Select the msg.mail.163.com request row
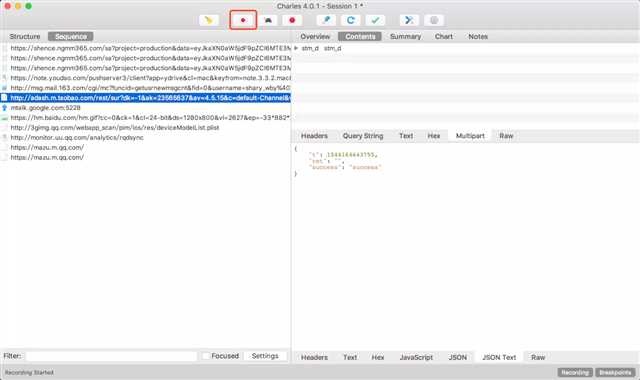 point(145,88)
